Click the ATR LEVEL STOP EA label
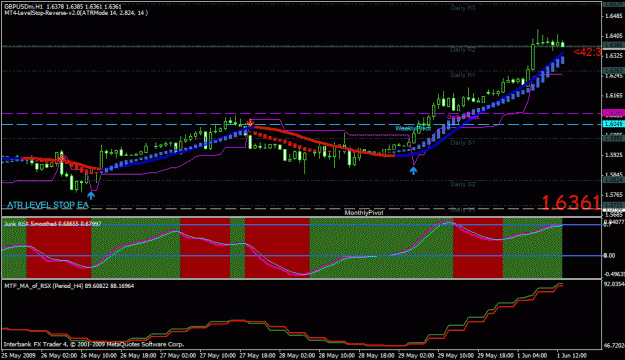 pyautogui.click(x=48, y=205)
